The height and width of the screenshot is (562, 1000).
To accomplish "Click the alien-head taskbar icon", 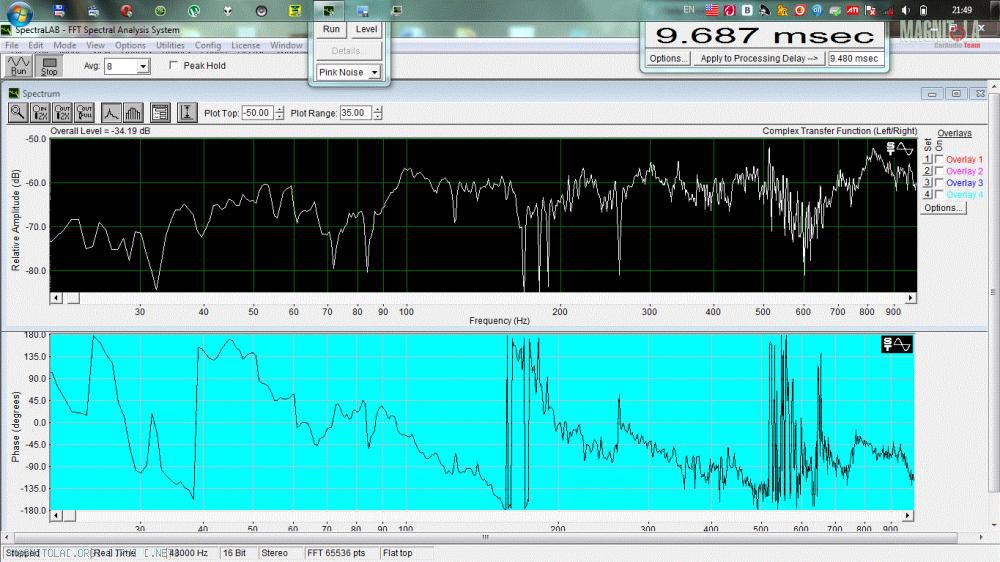I will (x=228, y=10).
